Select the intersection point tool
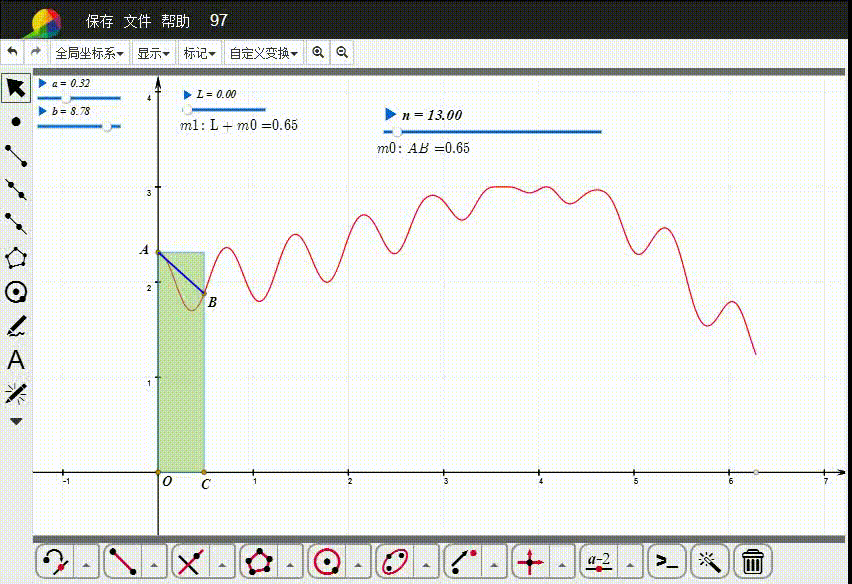Image resolution: width=852 pixels, height=584 pixels. 191,561
